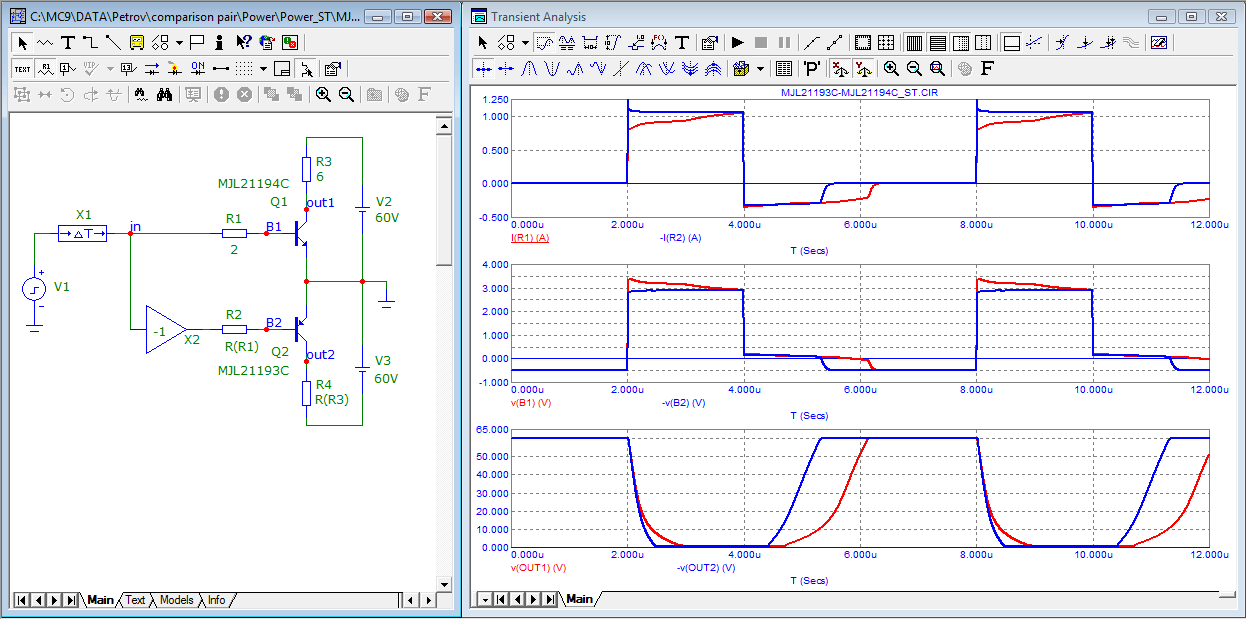Click the I(R1) (A) plot label
Screen dimensions: 1246x620
pos(530,238)
